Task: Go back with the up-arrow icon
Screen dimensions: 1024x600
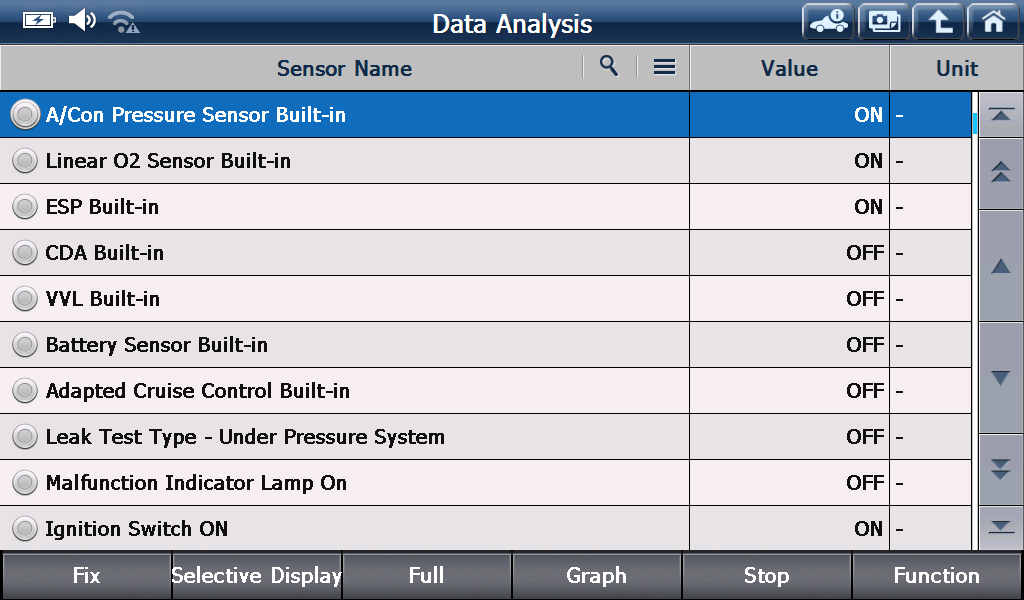Action: click(938, 22)
